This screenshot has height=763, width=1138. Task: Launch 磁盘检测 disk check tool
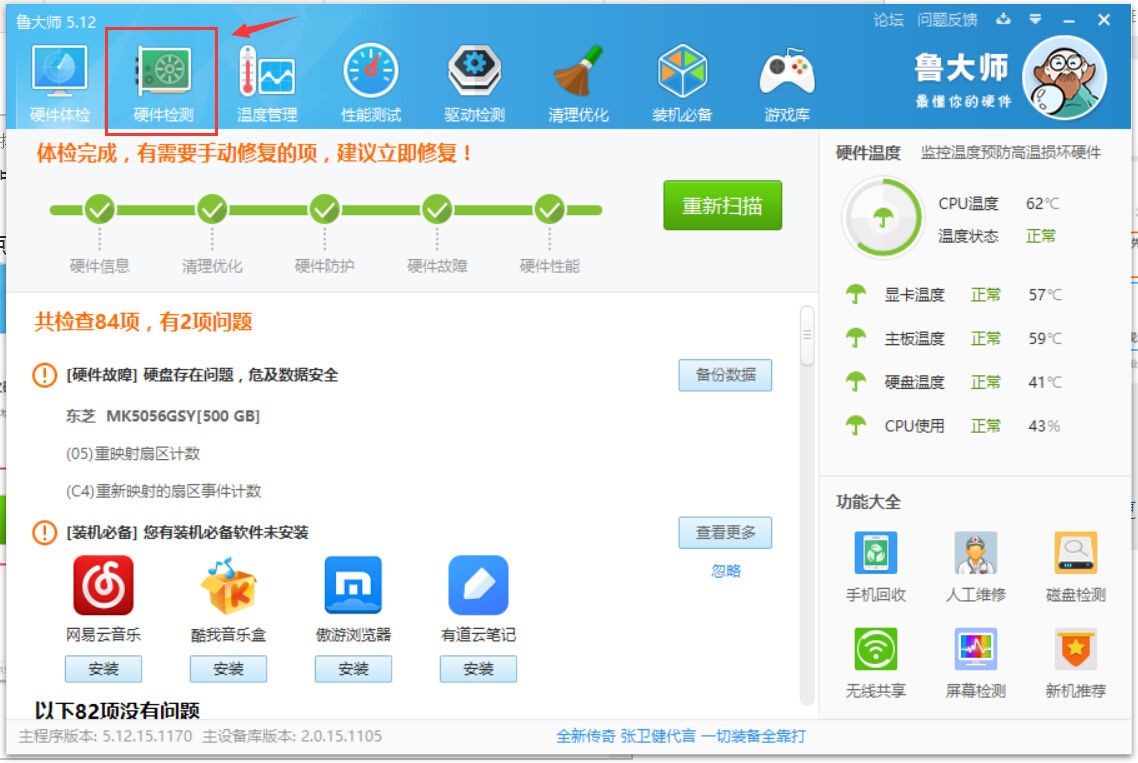pos(1075,566)
